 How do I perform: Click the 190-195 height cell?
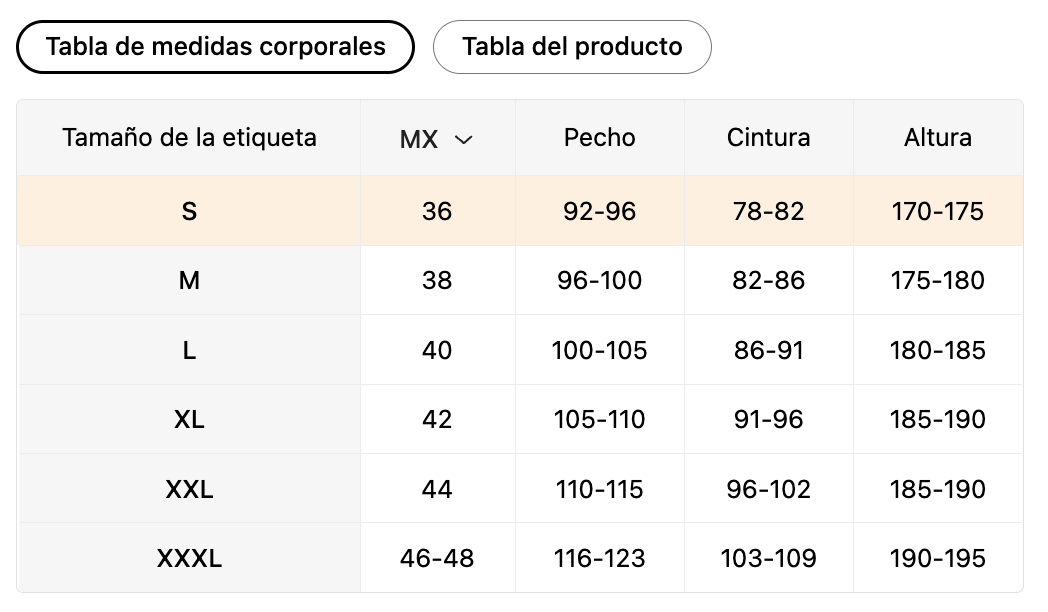pos(938,558)
